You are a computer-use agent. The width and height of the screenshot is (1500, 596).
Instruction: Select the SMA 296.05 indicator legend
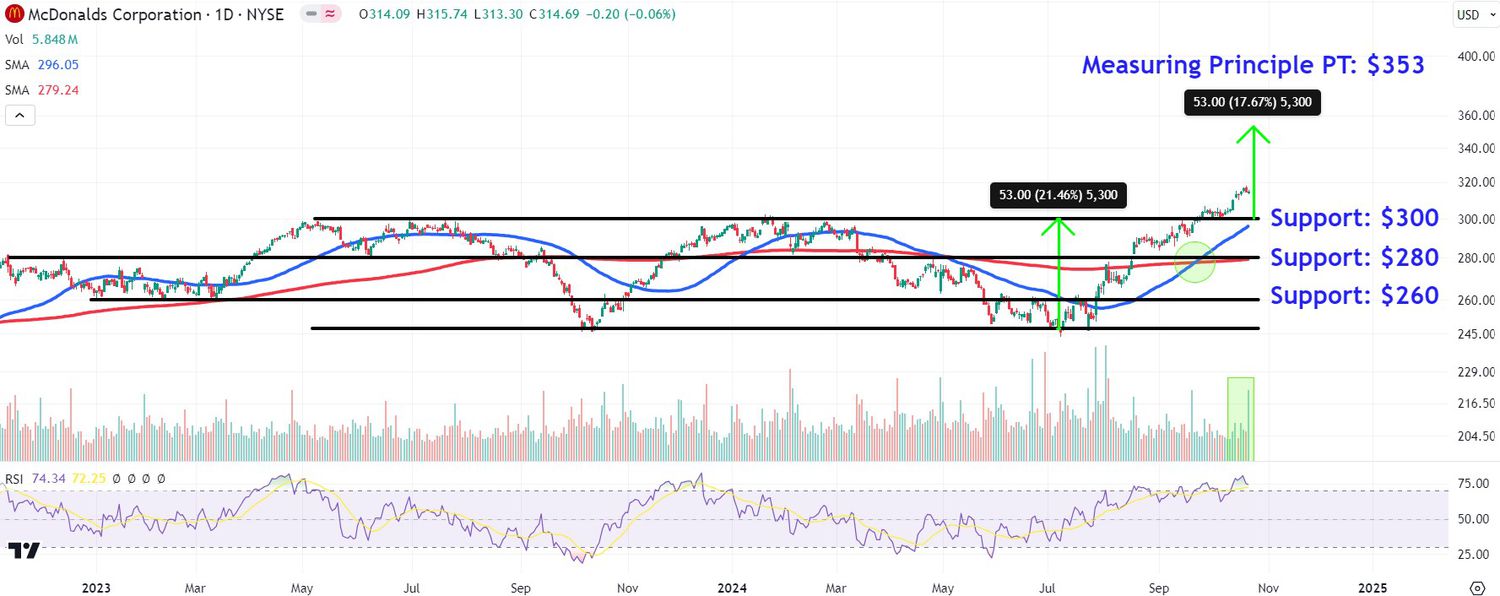(x=42, y=64)
